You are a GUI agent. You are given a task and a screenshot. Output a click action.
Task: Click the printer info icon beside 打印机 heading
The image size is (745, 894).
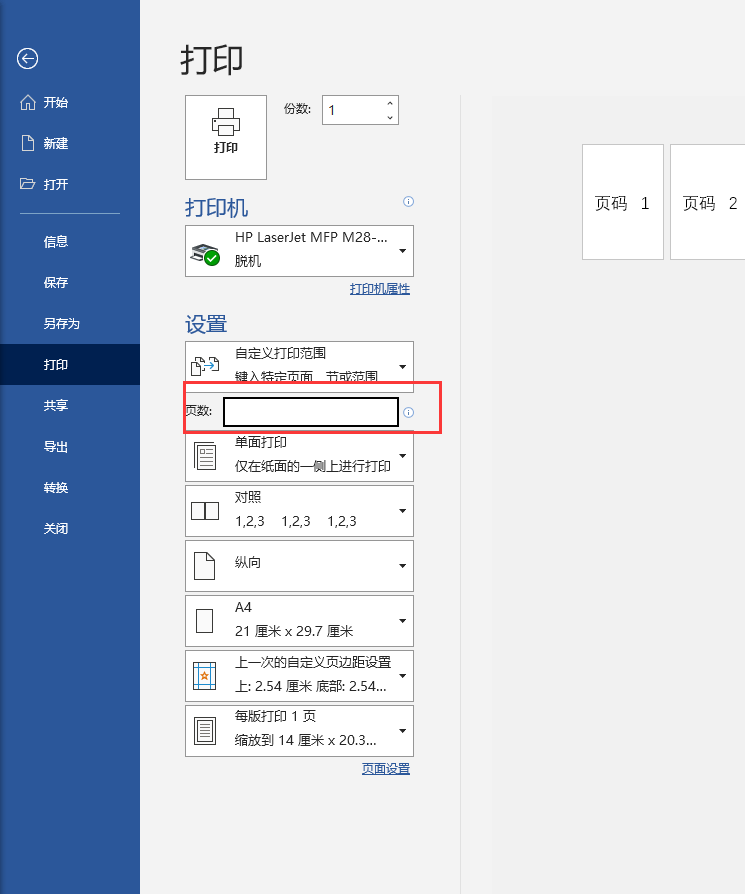pyautogui.click(x=408, y=201)
